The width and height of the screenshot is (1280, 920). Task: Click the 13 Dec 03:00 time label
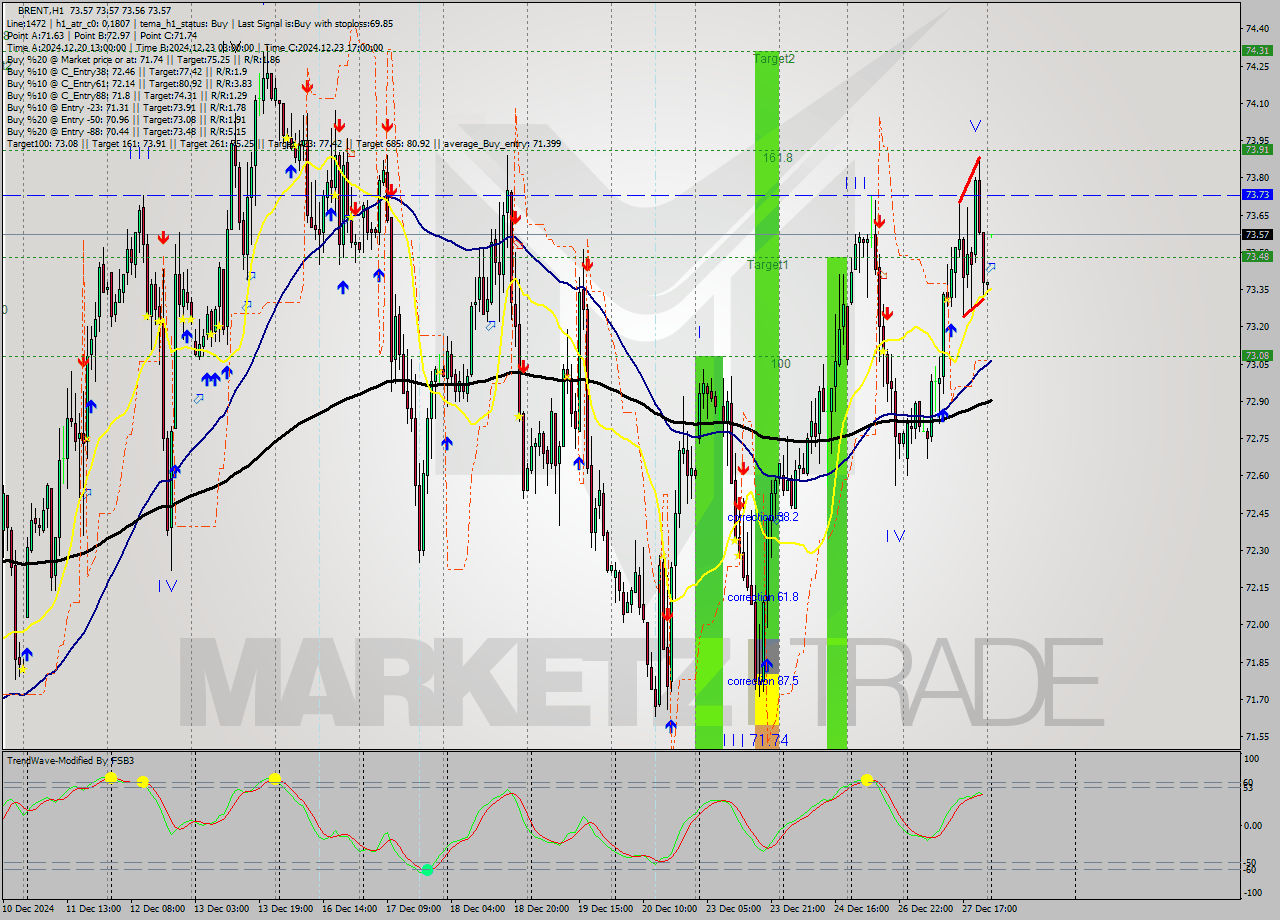(x=222, y=908)
